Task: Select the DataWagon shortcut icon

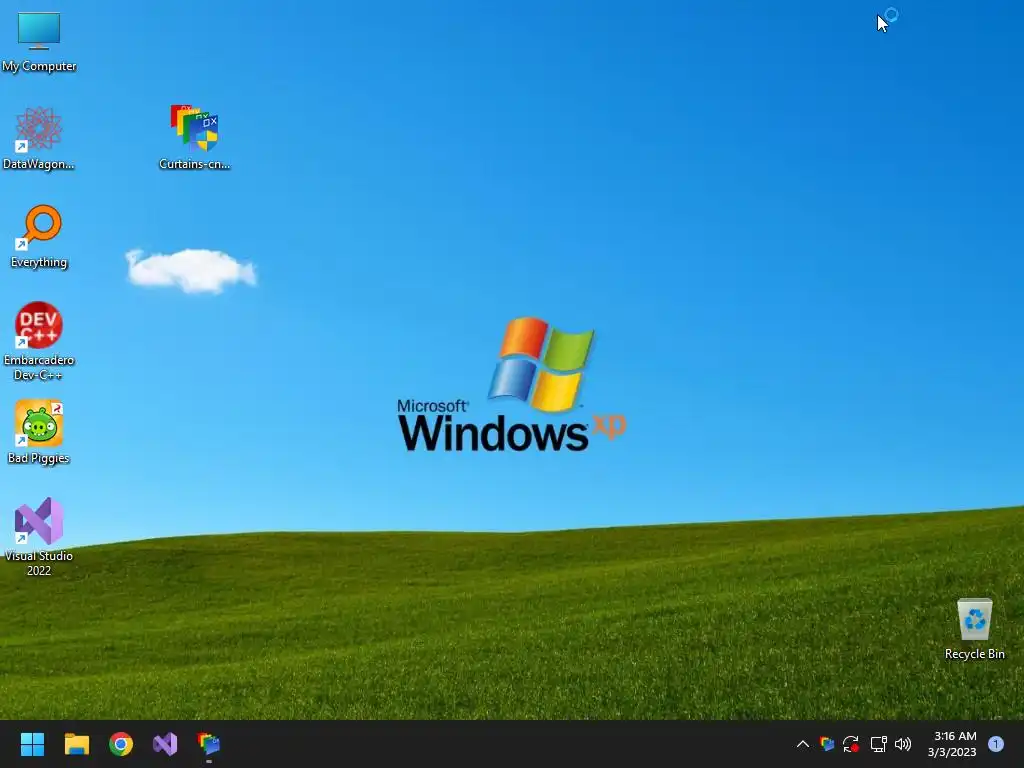Action: 39,138
